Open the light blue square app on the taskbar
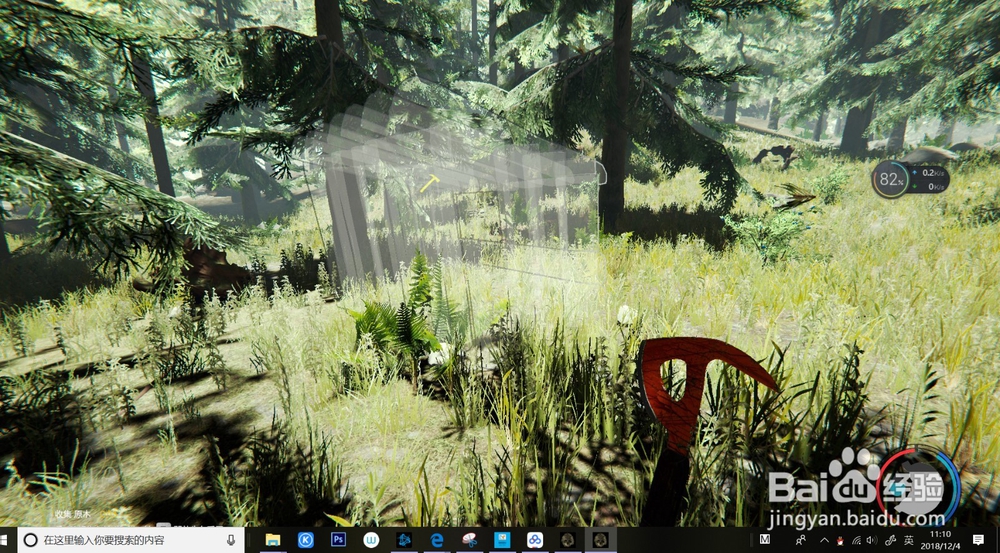This screenshot has height=553, width=1000. coord(502,540)
